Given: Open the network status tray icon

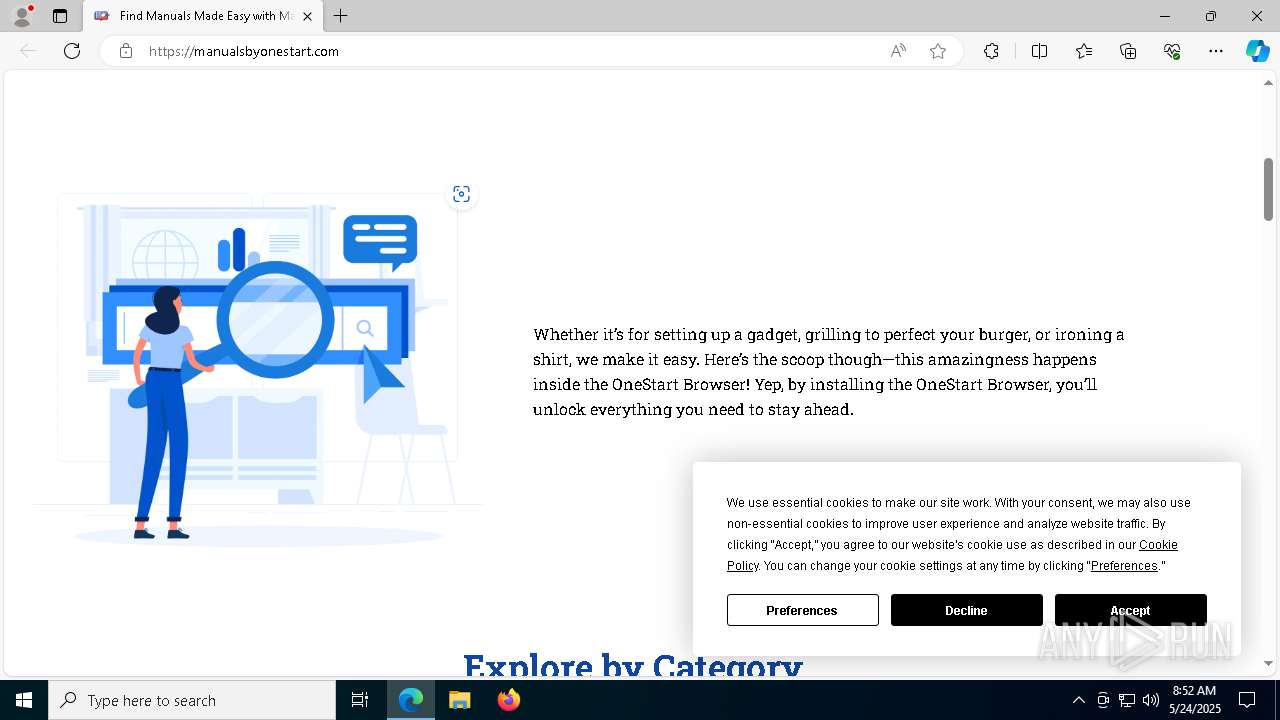Looking at the screenshot, I should click(x=1127, y=700).
